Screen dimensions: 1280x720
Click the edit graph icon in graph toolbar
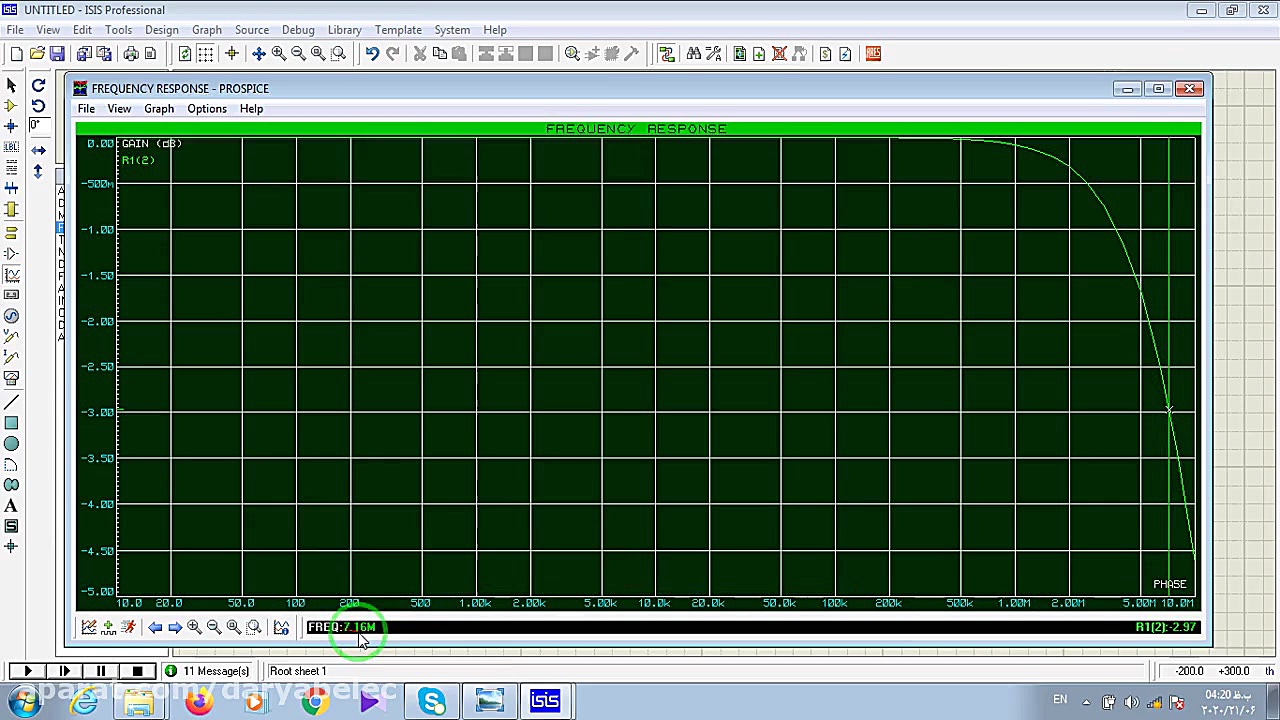click(88, 627)
